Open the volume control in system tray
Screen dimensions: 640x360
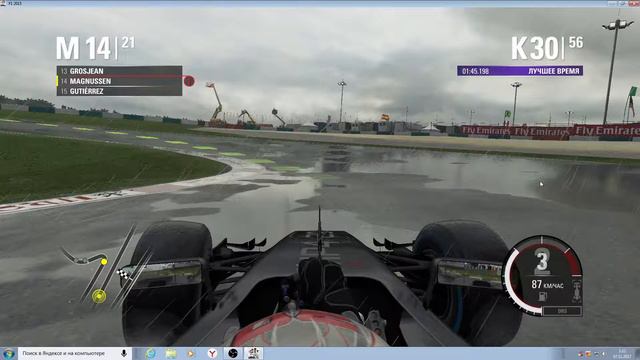[x=603, y=354]
